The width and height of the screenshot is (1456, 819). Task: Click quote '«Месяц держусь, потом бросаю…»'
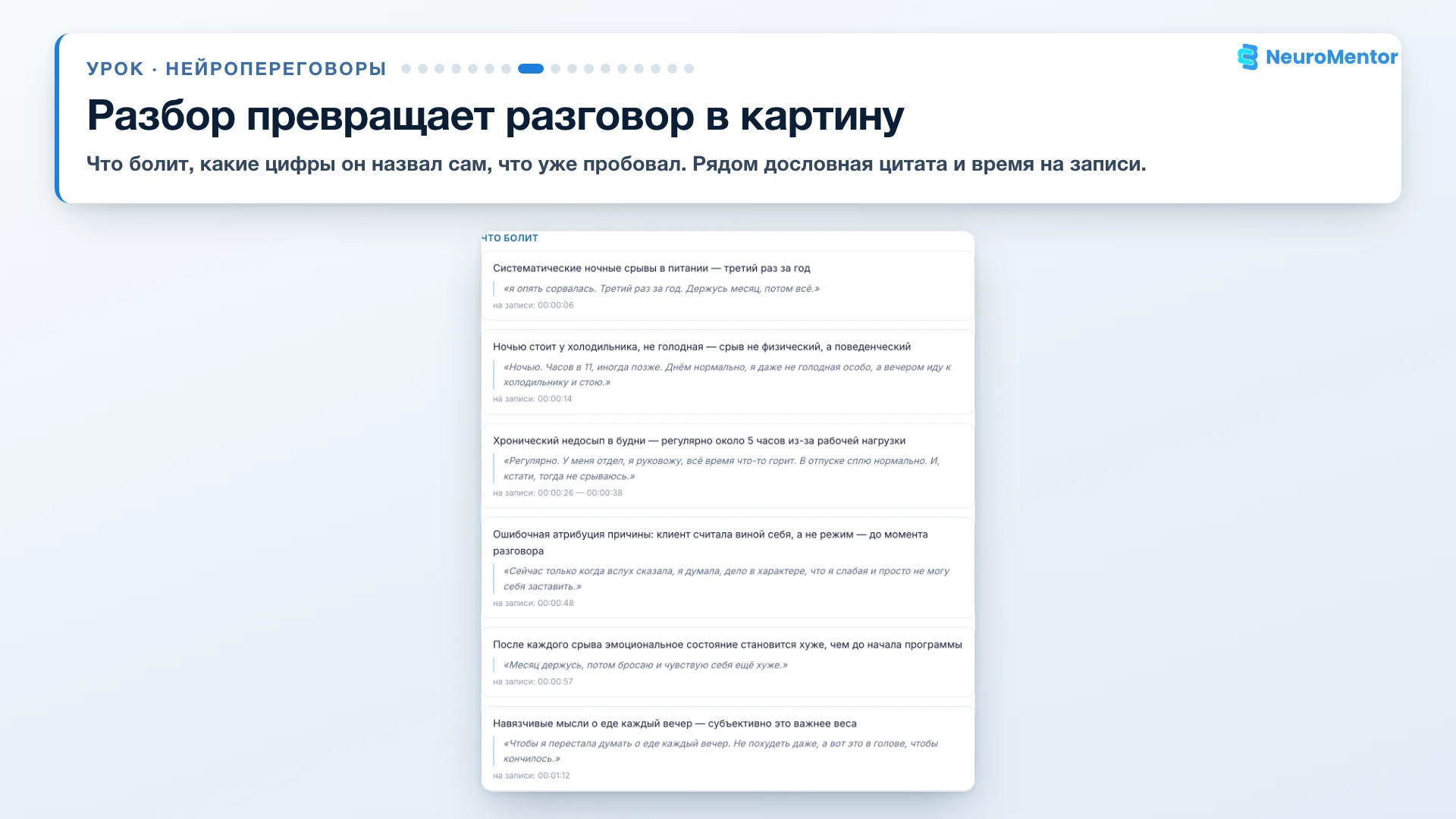(x=645, y=665)
